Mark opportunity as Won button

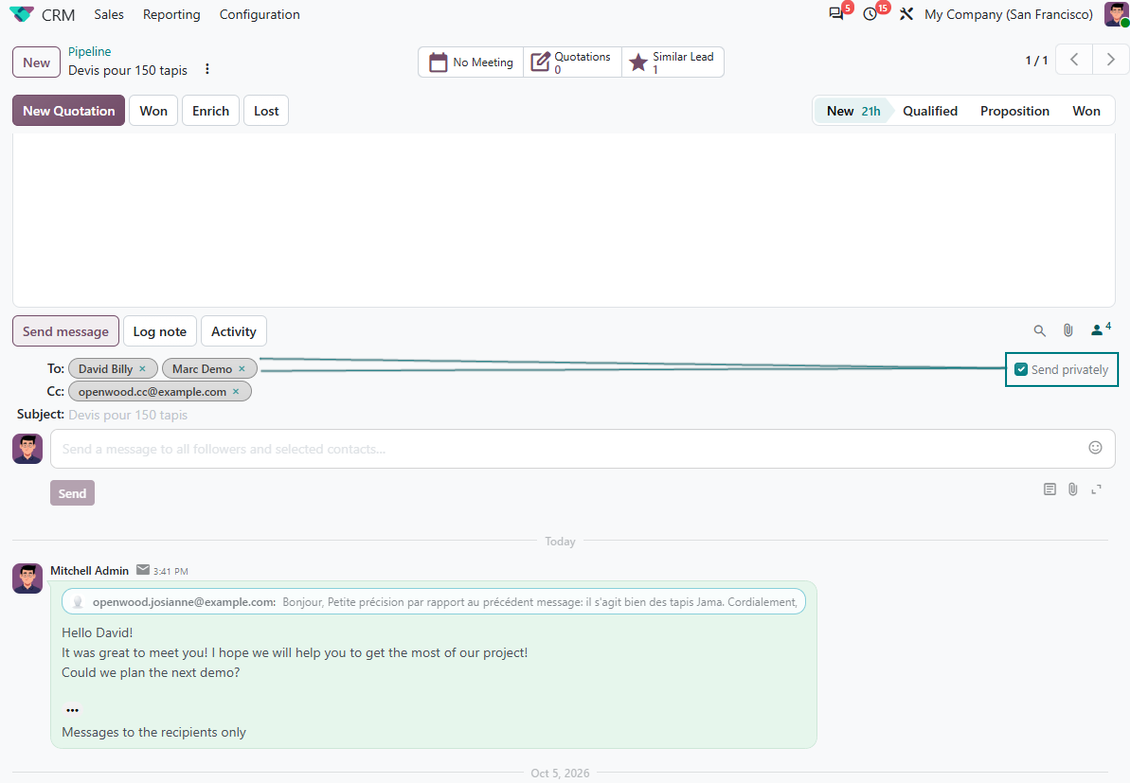pos(154,111)
